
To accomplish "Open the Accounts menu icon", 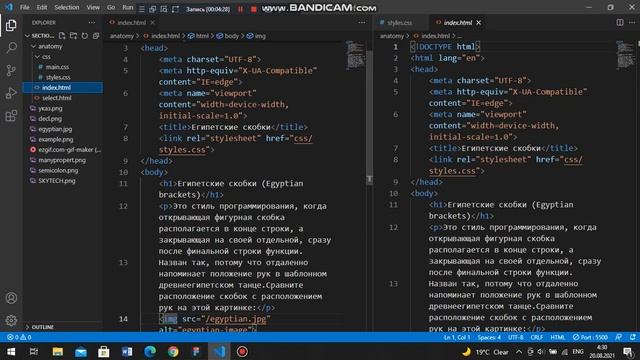I will tap(11, 298).
